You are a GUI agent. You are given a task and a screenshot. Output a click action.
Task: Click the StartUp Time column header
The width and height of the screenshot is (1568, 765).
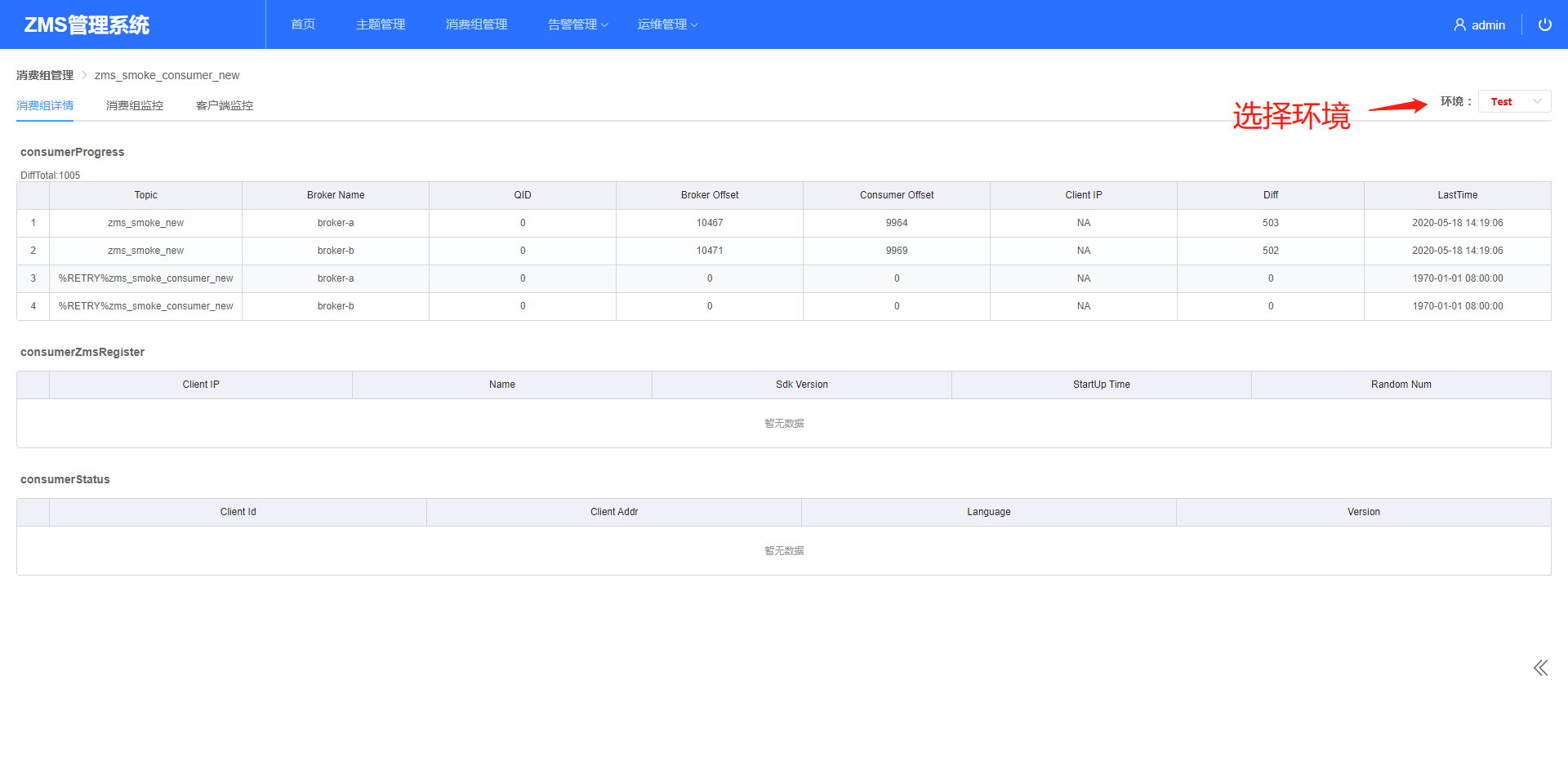click(1102, 385)
